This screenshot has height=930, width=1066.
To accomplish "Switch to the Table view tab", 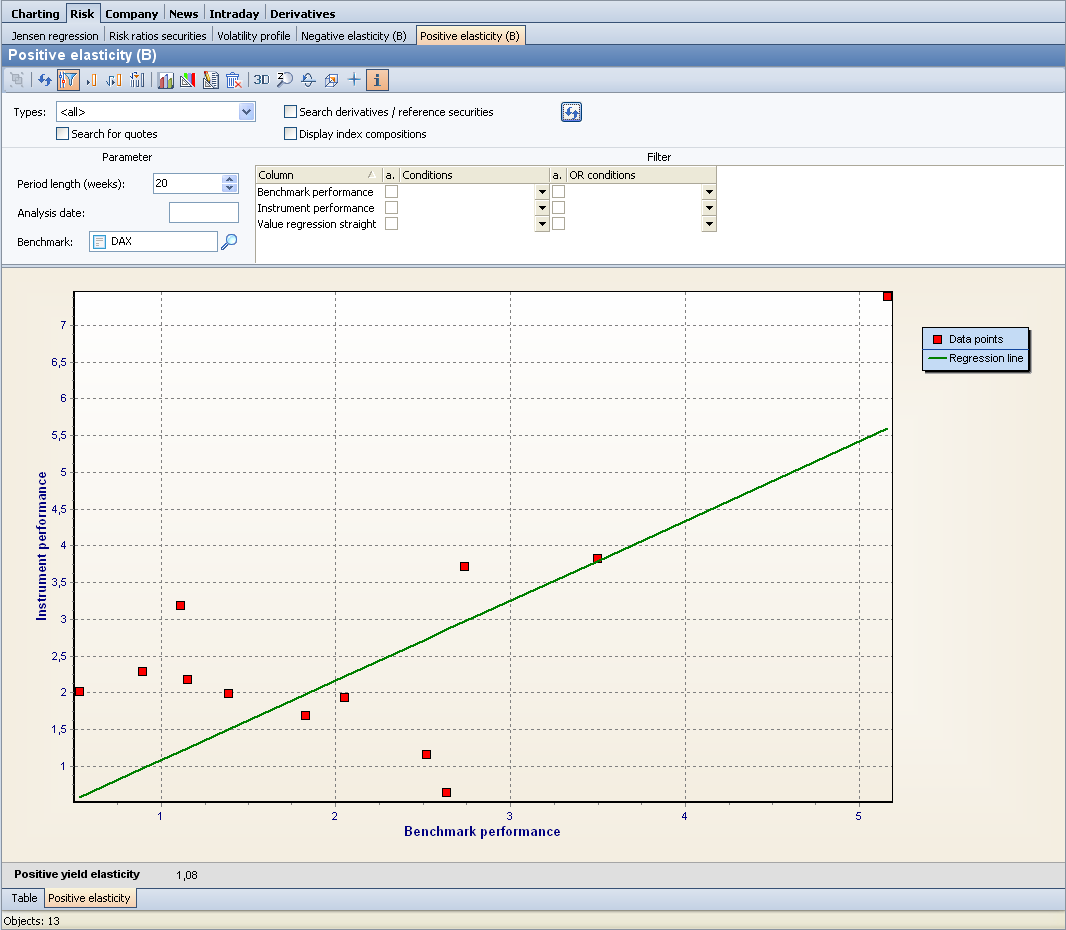I will 24,898.
